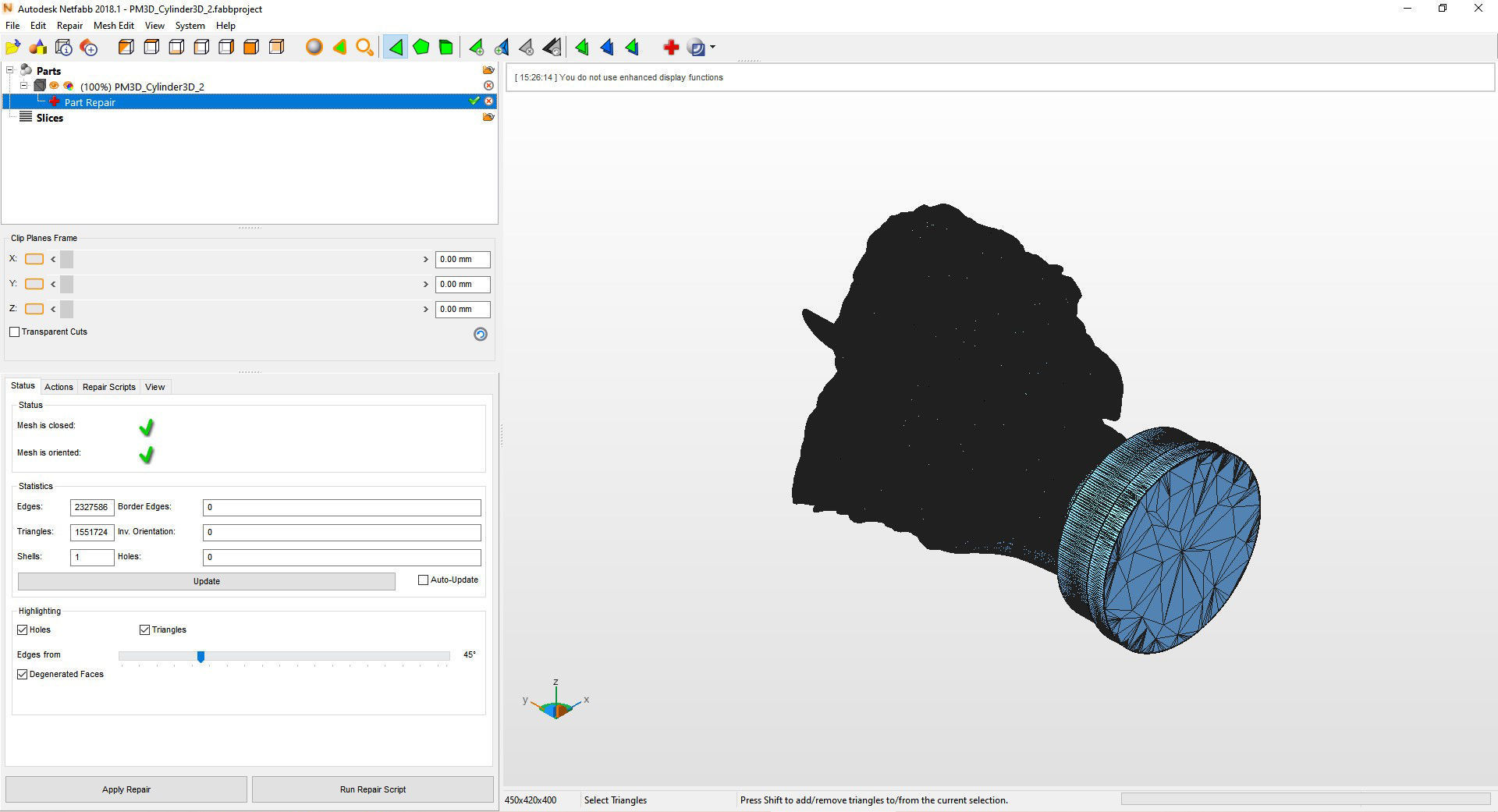
Task: Select the fully orange cube view icon
Action: (x=251, y=48)
